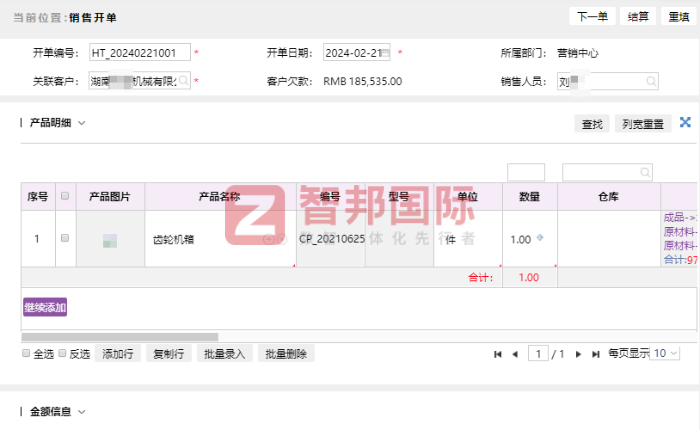
Task: Click the search magnifier in 销售人员 field
Action: click(650, 81)
